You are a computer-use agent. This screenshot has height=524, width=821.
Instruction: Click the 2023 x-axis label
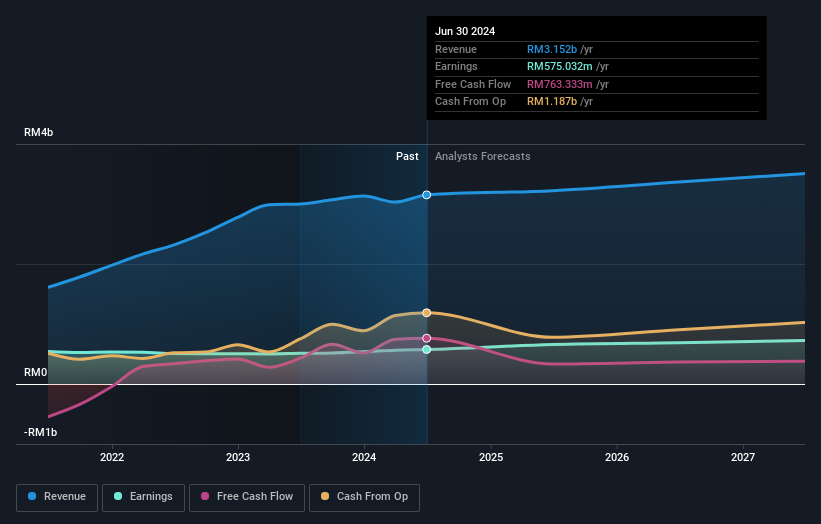click(x=238, y=457)
